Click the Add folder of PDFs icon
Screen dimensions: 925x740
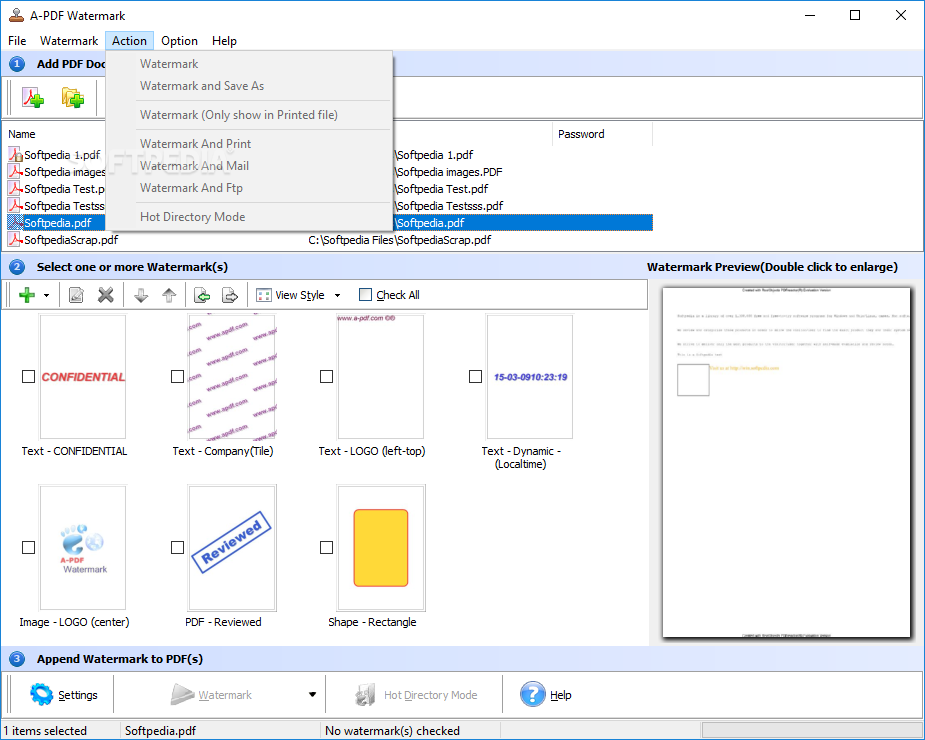pyautogui.click(x=73, y=97)
